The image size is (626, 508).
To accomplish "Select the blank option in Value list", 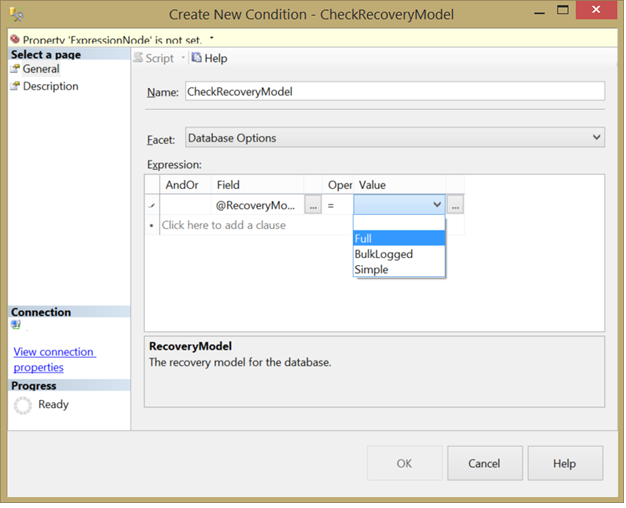I will (399, 223).
